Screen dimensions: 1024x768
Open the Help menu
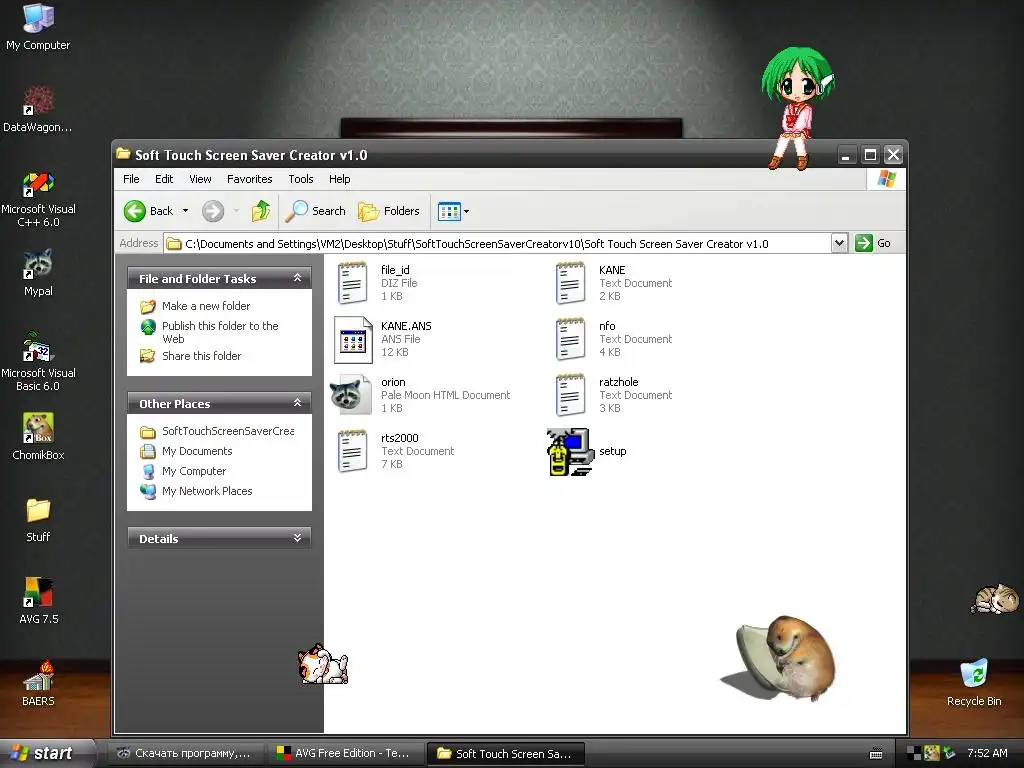pos(339,179)
